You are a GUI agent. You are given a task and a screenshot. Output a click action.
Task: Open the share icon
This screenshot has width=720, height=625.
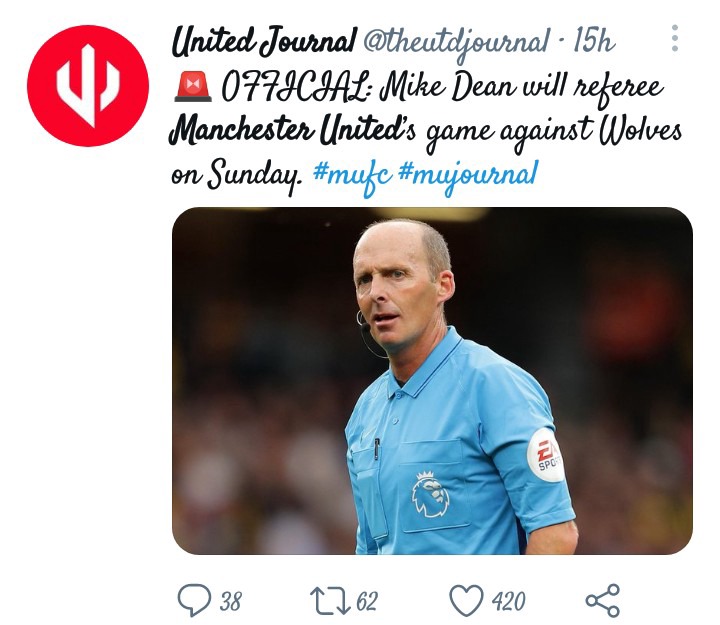[x=603, y=600]
